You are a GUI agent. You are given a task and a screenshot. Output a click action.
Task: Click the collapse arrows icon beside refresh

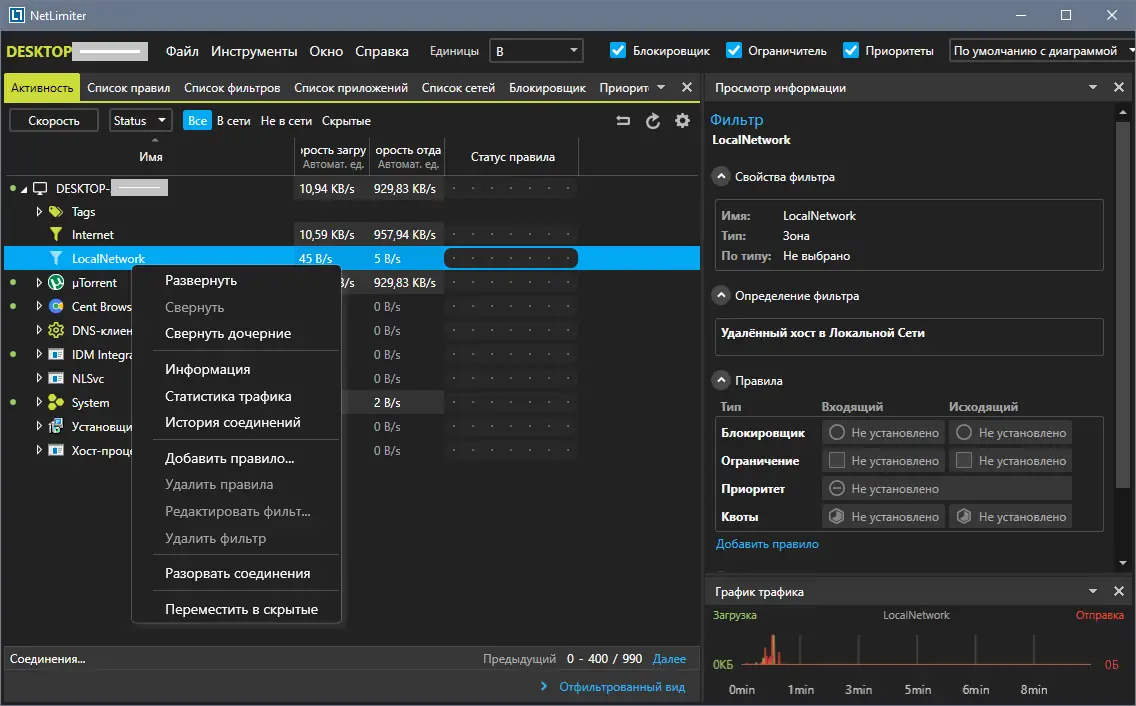[x=623, y=121]
